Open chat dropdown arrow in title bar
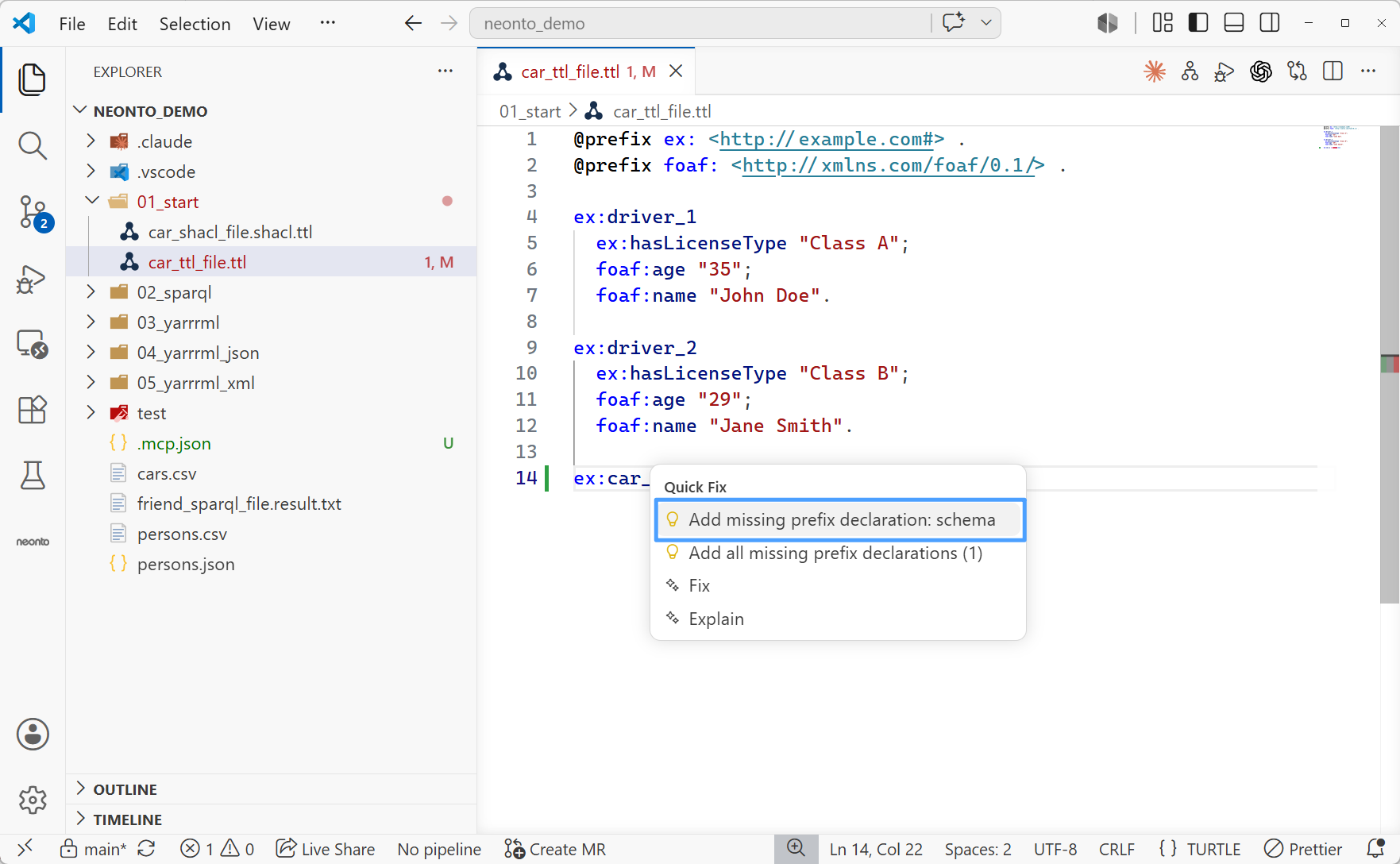Screen dimensions: 1400x864 [985, 23]
